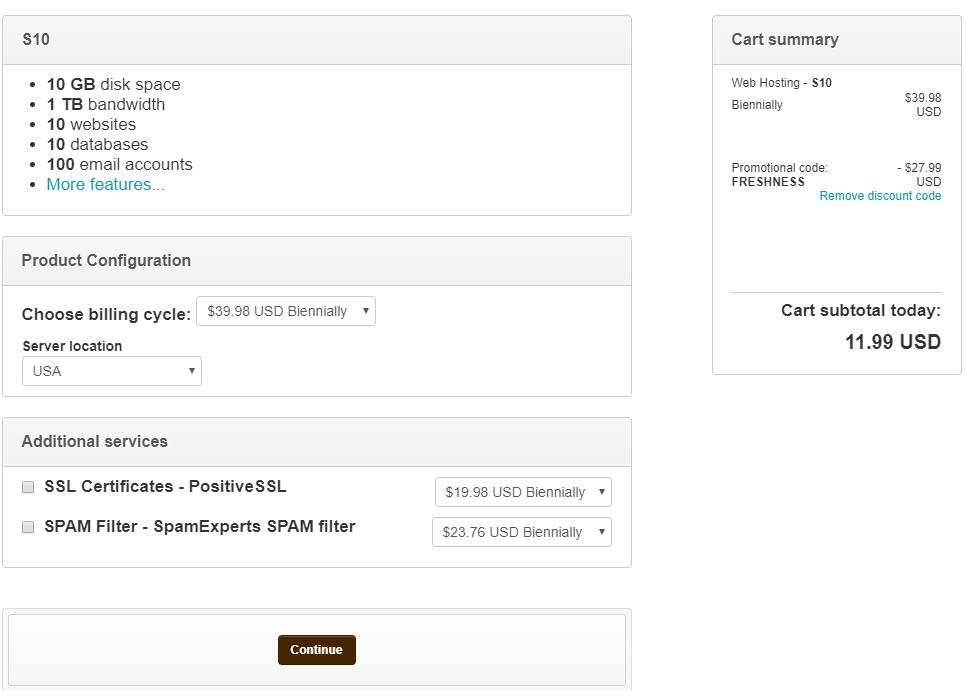Open the $23.76 USD Biennially SPAM dropdown
The image size is (966, 698).
point(521,532)
